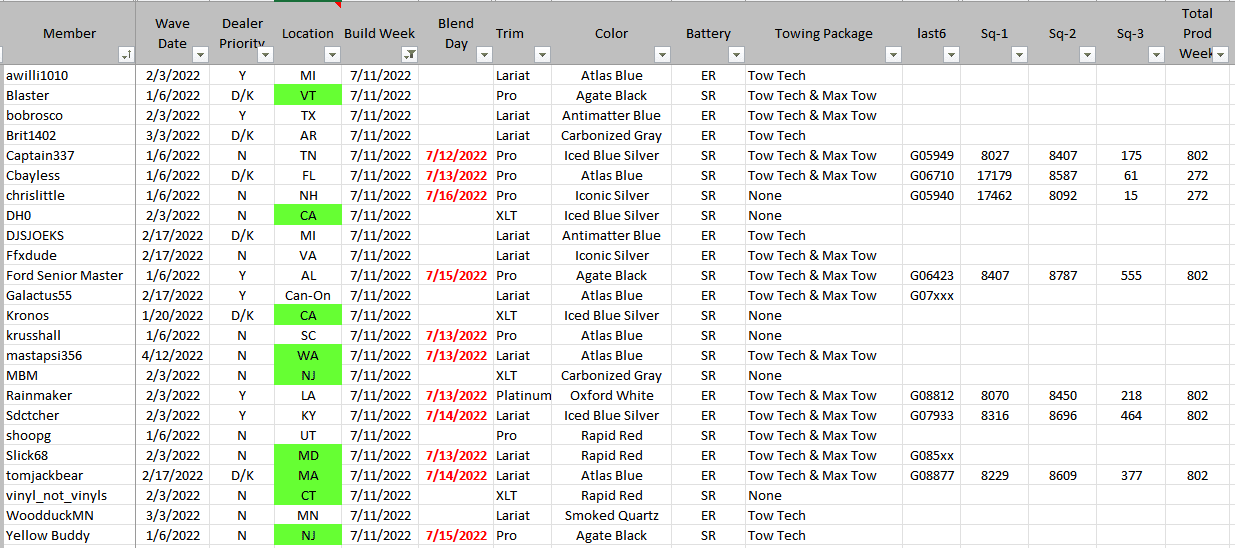The image size is (1235, 548).
Task: Expand the last6 column filter
Action: tap(951, 55)
